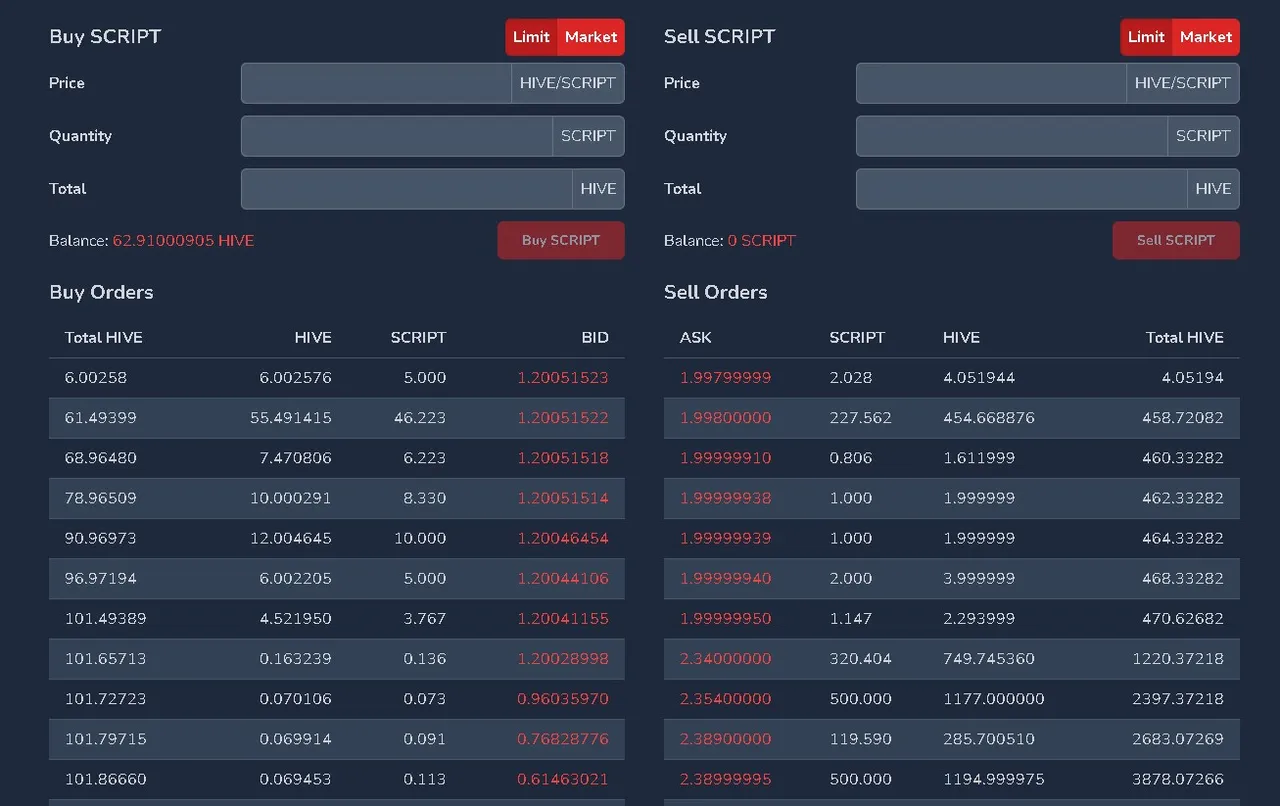Screen dimensions: 1280x806
Task: Click balance 62.91000905 HIVE
Action: pyautogui.click(x=183, y=241)
